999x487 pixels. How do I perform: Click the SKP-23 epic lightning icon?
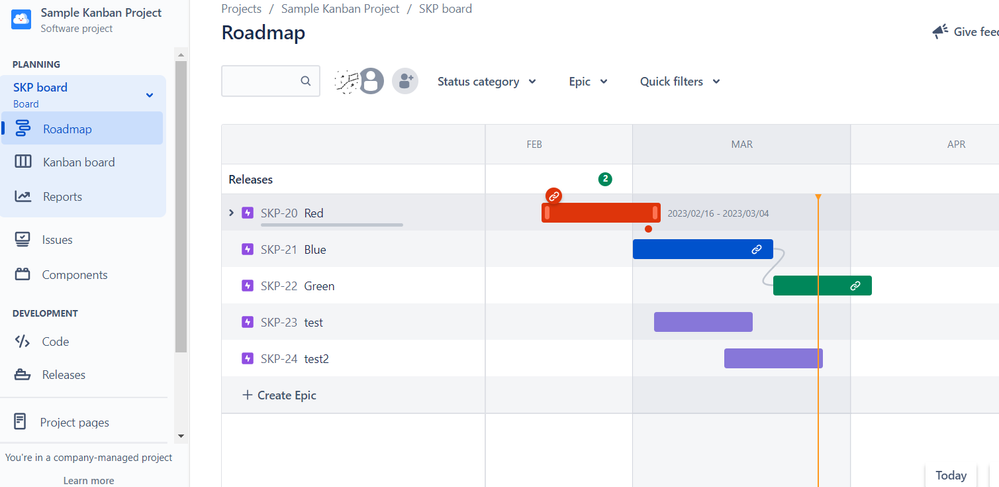point(248,322)
